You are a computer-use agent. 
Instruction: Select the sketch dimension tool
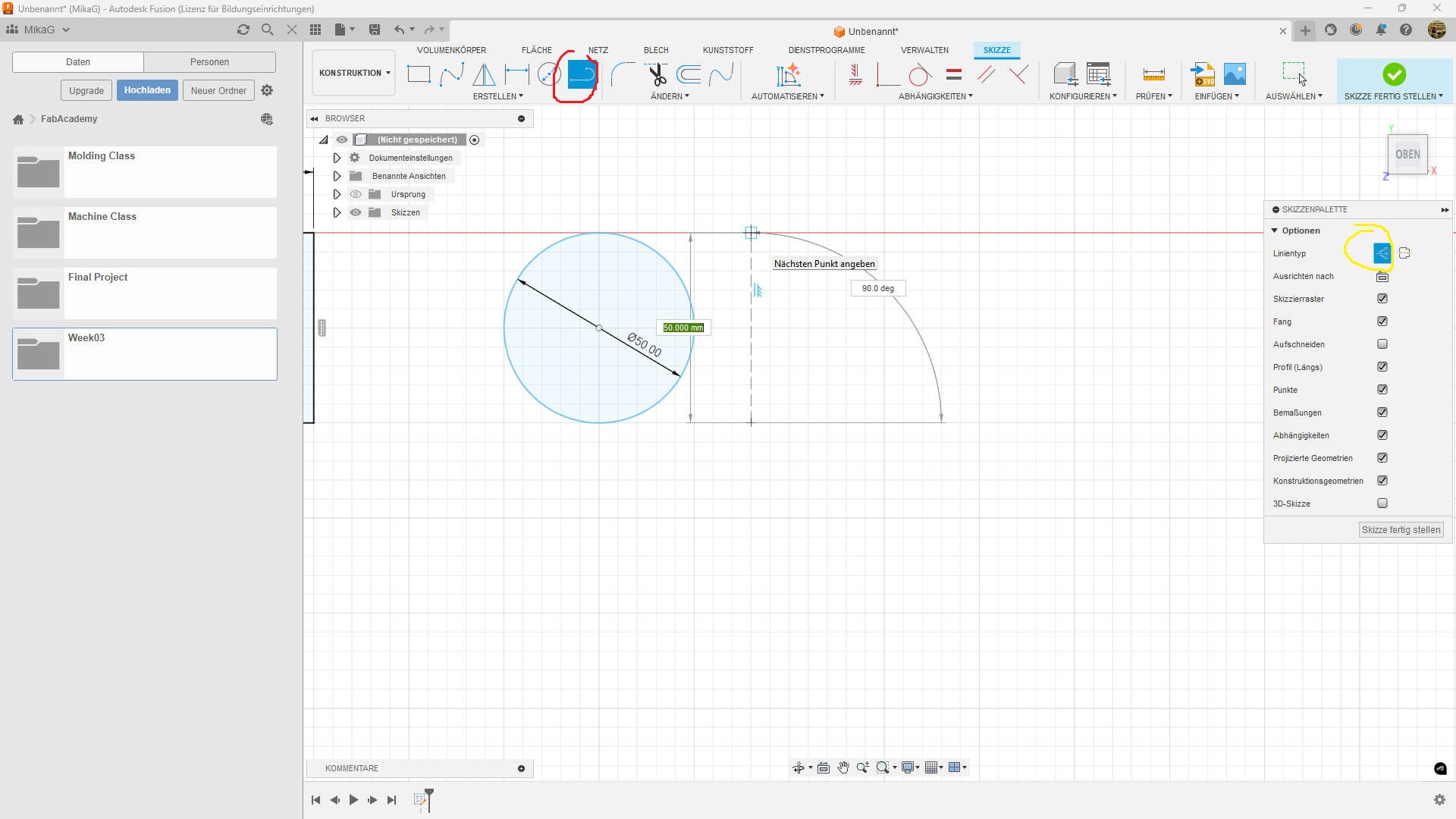[x=517, y=74]
